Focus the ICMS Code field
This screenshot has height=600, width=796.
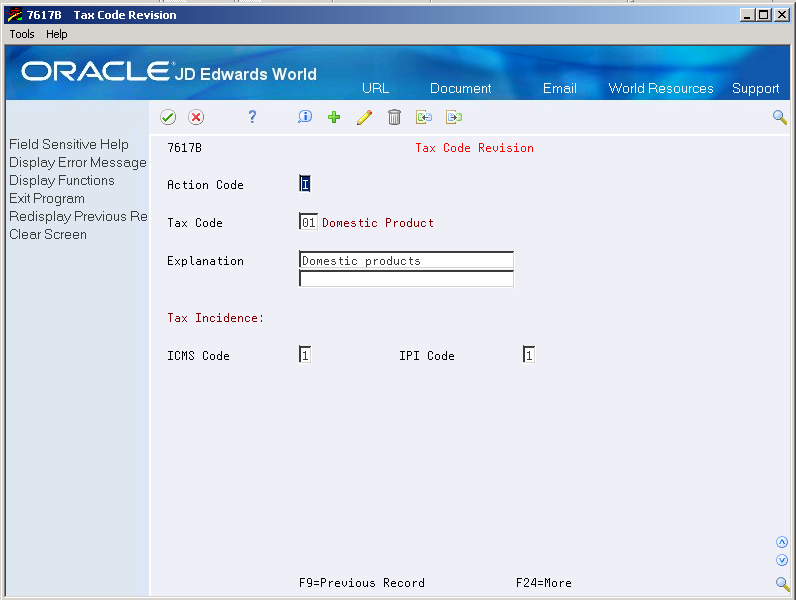coord(305,355)
